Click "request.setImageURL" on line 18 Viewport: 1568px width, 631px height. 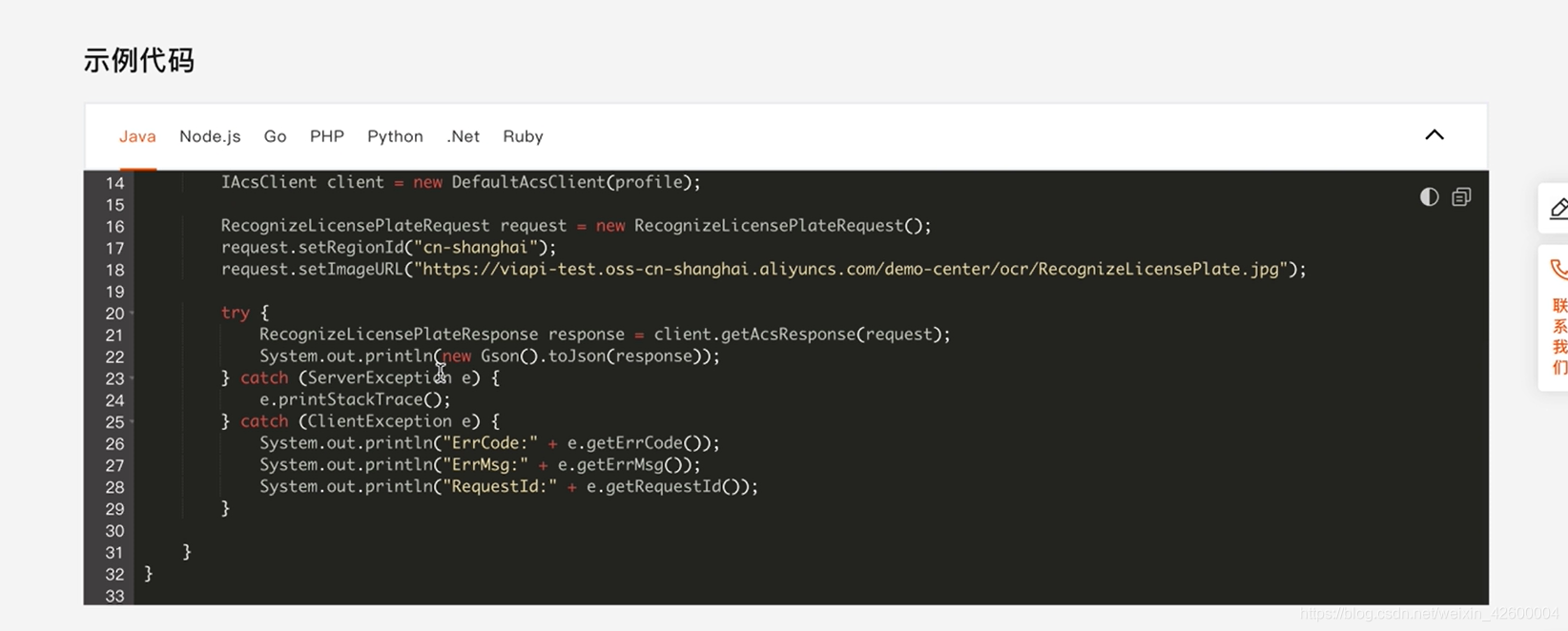[312, 270]
